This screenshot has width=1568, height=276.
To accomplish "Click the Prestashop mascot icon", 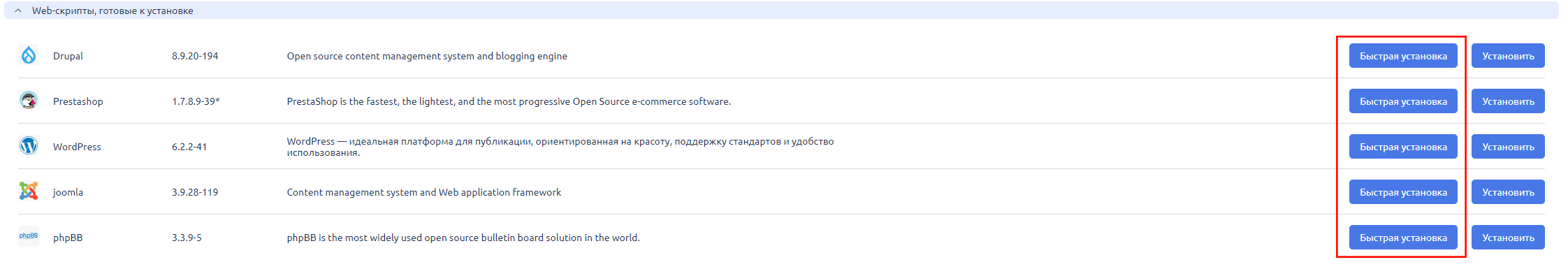I will [x=29, y=100].
